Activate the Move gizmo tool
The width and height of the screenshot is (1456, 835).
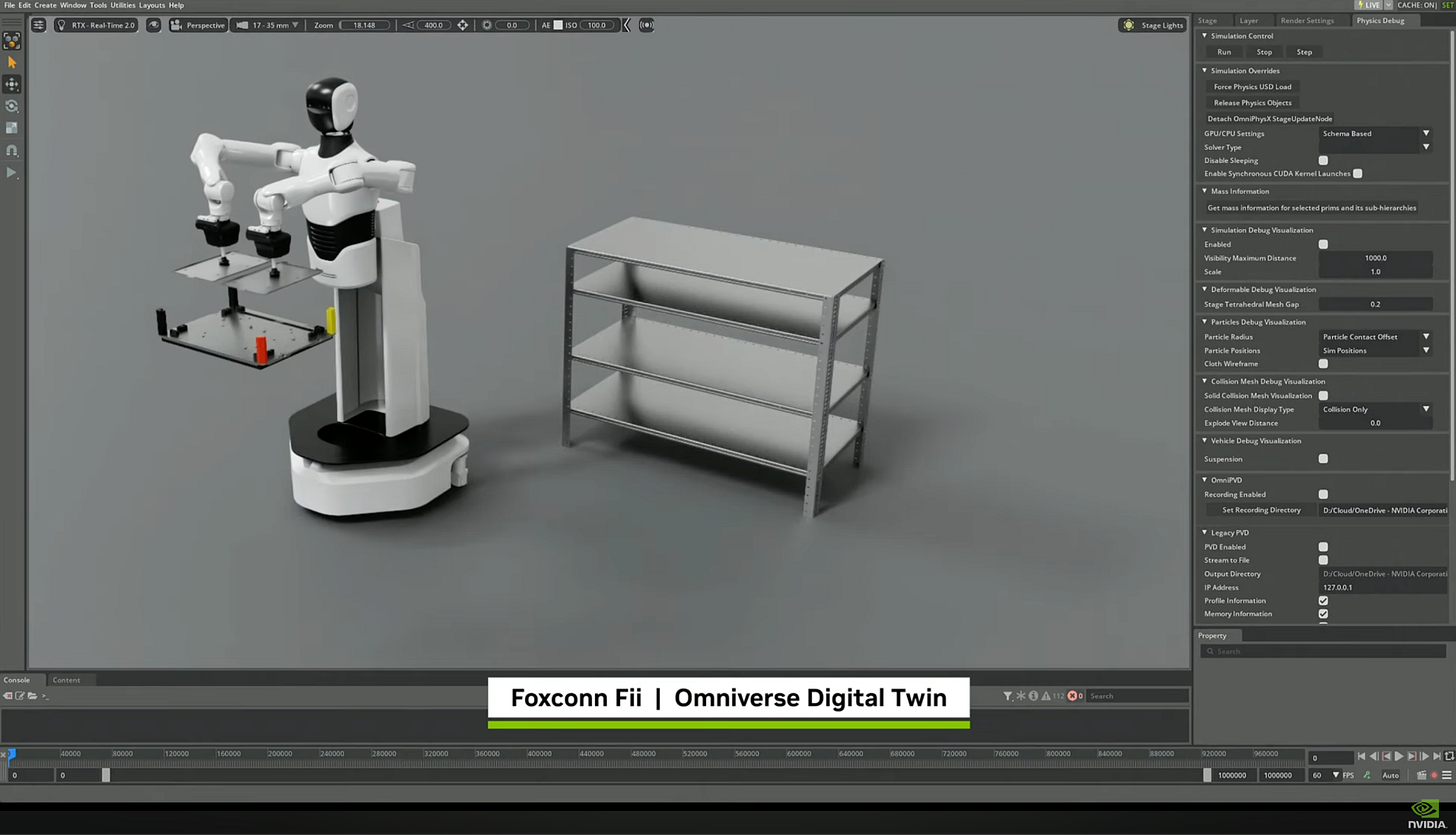pyautogui.click(x=12, y=84)
